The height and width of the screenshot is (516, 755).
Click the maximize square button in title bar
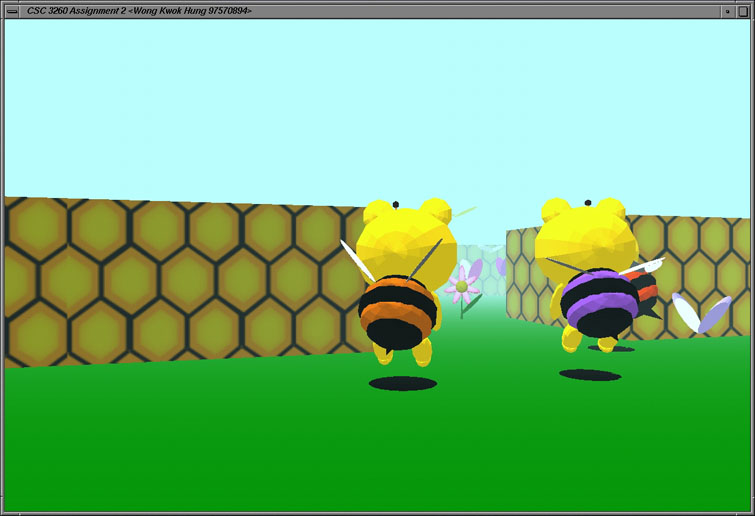743,11
